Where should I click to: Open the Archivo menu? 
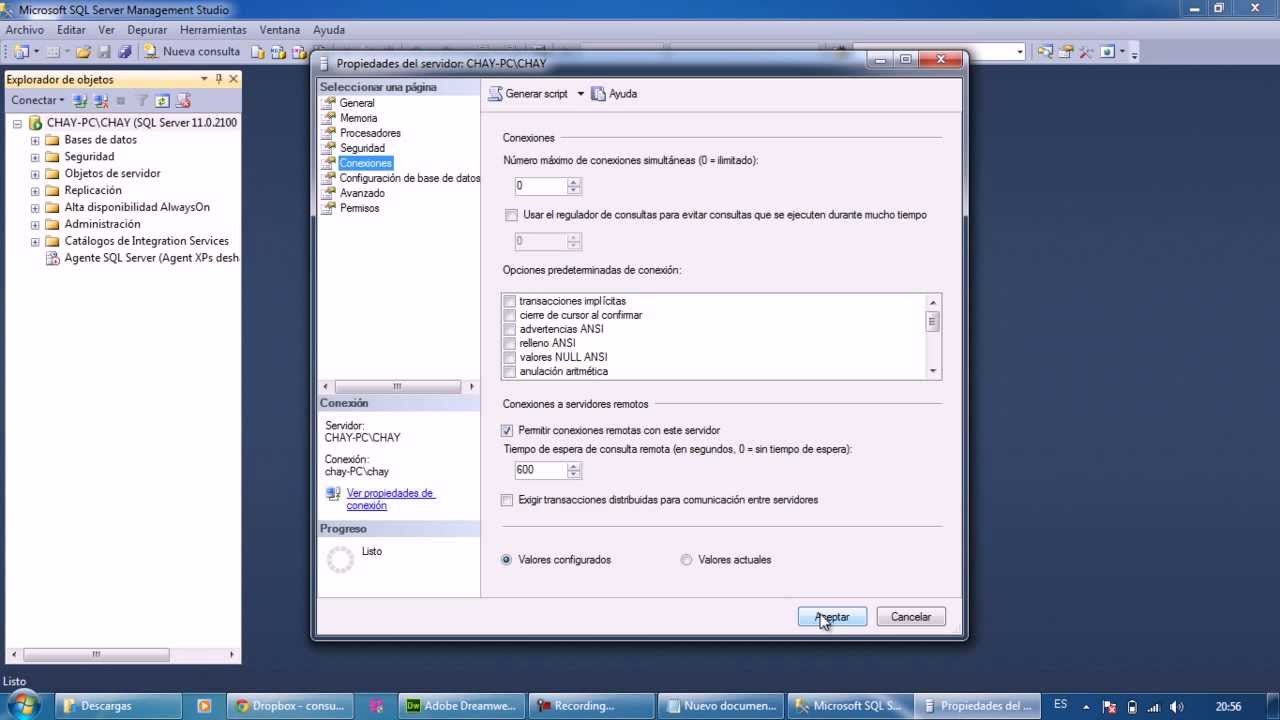click(25, 30)
